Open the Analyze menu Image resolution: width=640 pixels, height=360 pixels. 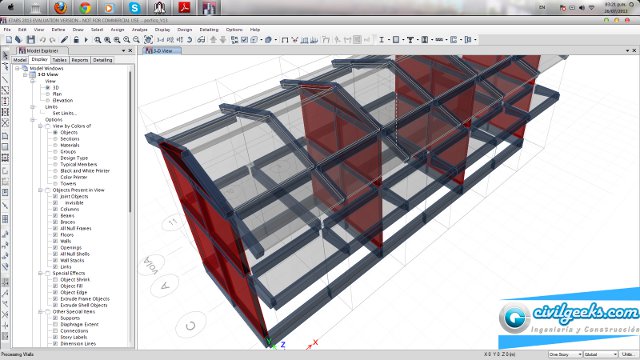click(139, 30)
